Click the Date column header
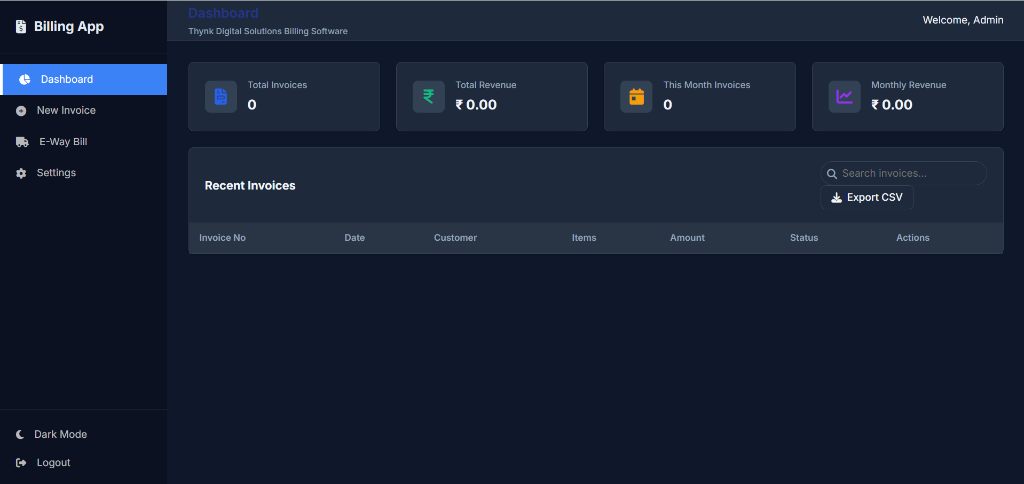This screenshot has height=484, width=1024. 355,238
